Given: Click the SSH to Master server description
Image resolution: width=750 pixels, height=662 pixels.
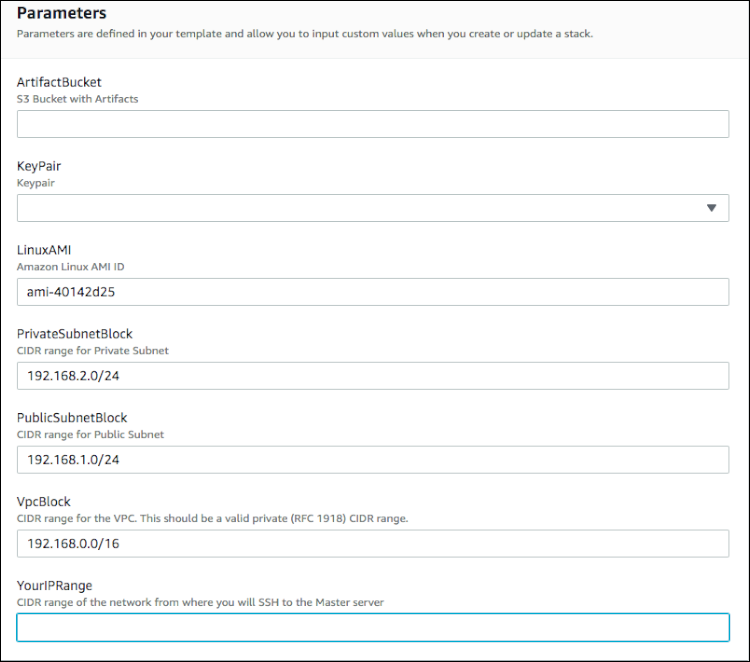Looking at the screenshot, I should 200,602.
